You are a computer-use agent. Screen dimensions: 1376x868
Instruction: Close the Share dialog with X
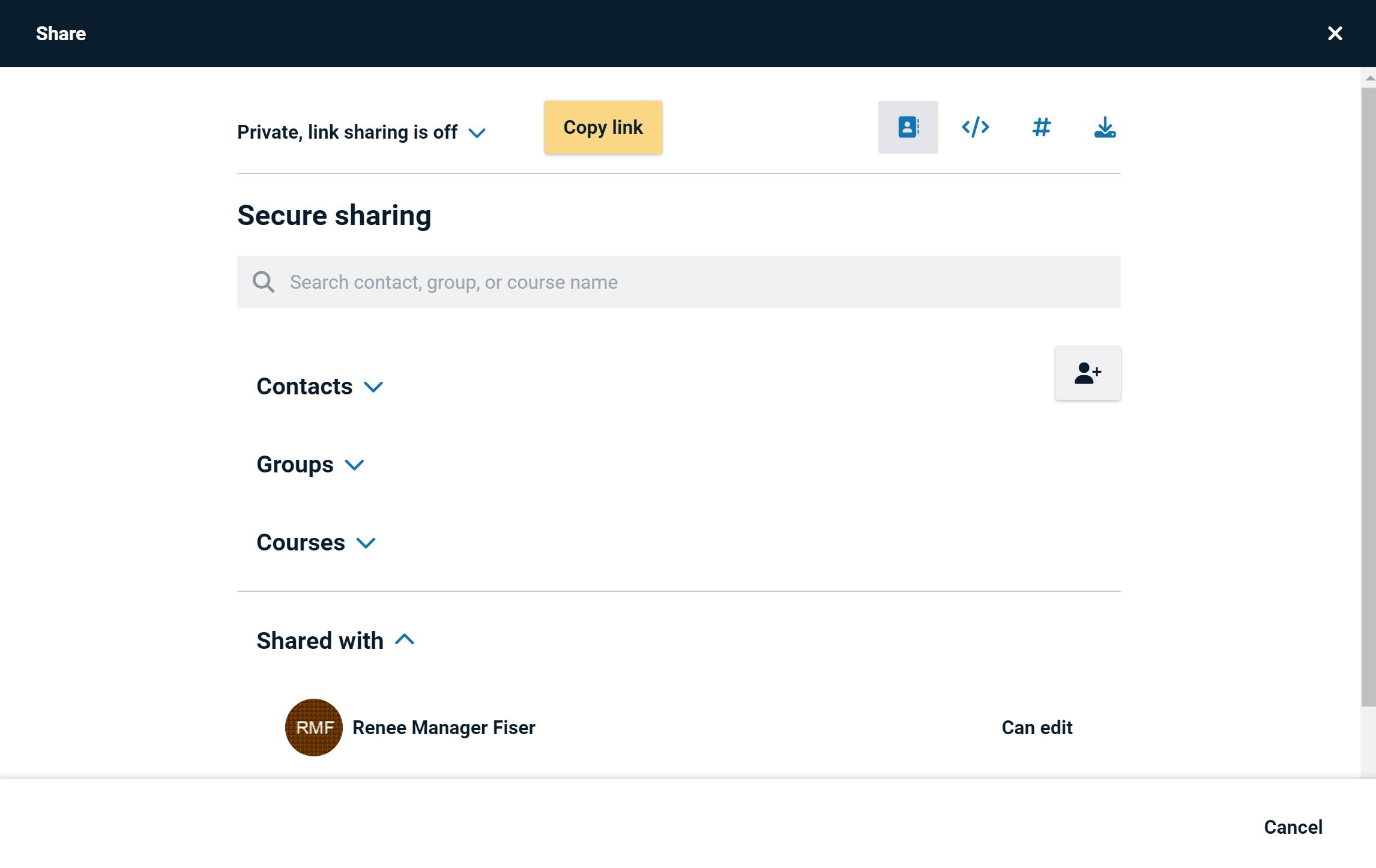(x=1335, y=34)
